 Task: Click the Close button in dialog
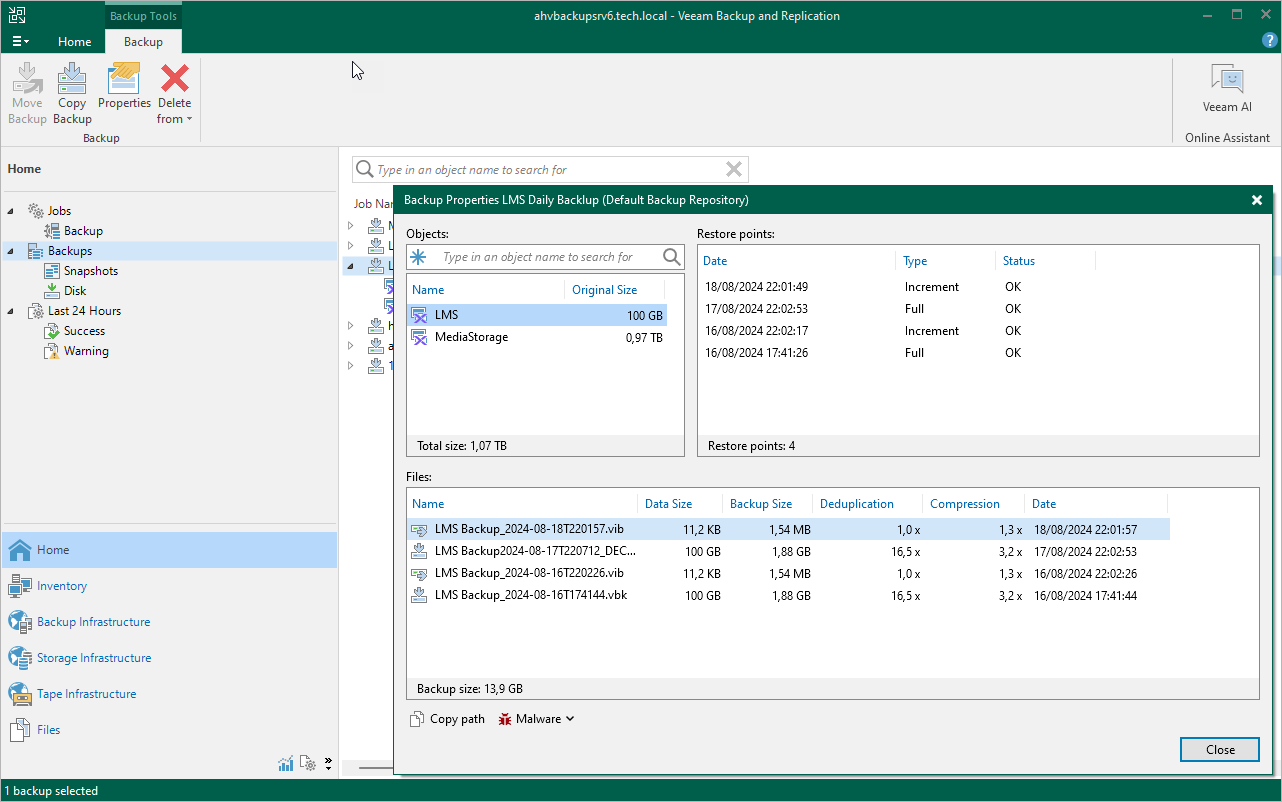[x=1219, y=750]
